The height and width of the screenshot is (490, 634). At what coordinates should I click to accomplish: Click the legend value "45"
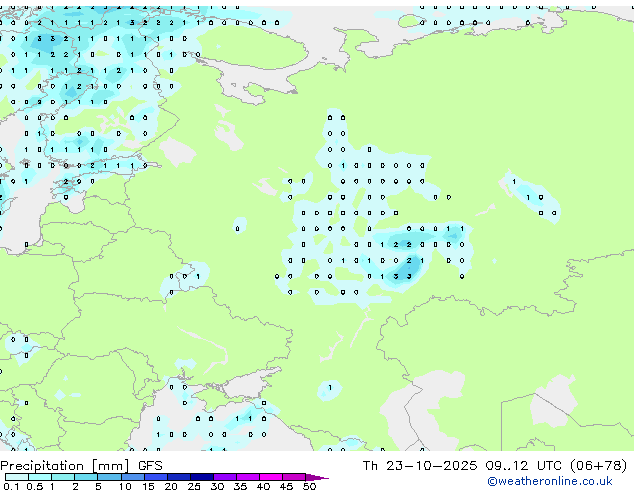pos(287,486)
